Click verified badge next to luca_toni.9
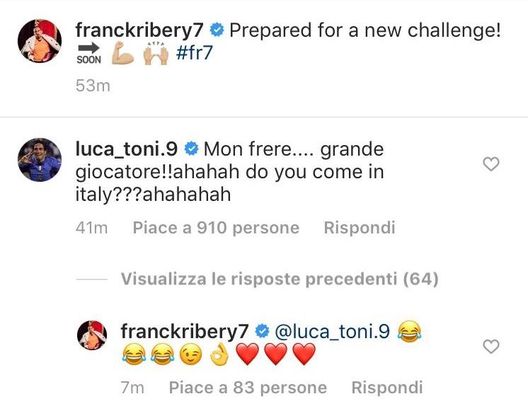Screen dimensions: 528x411 [191, 149]
